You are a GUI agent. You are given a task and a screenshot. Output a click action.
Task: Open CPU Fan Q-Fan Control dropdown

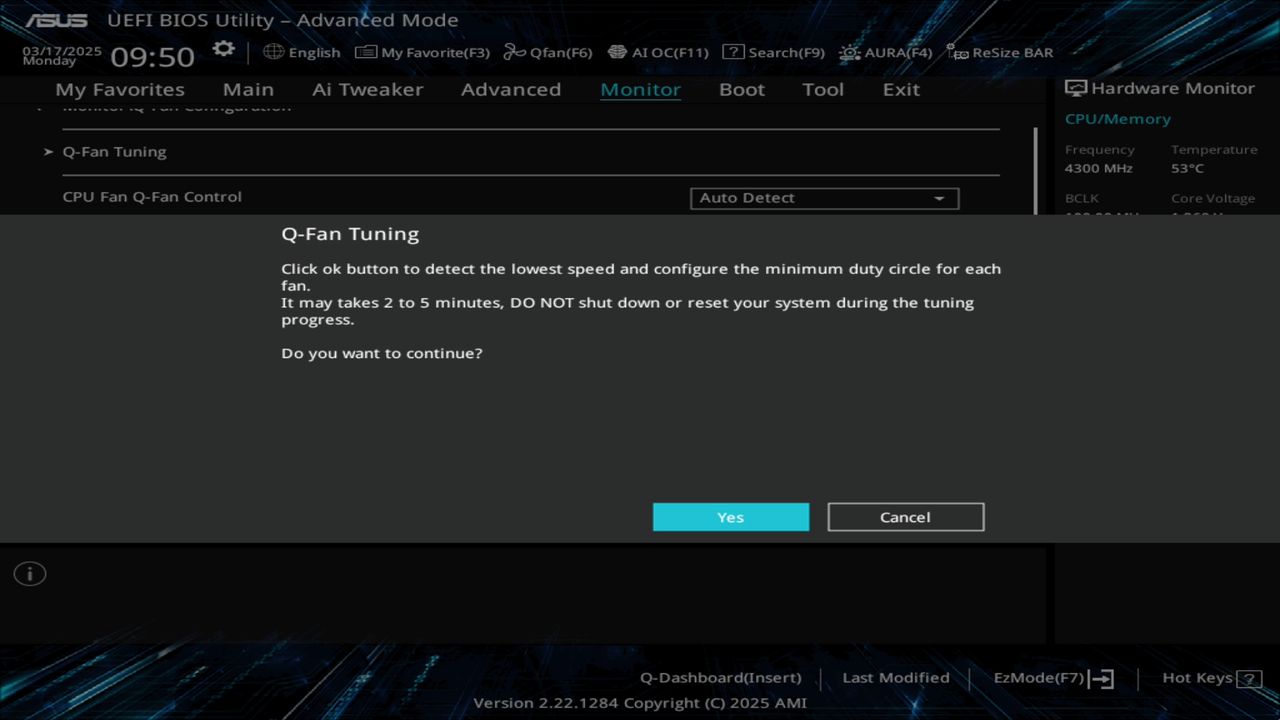[x=825, y=198]
